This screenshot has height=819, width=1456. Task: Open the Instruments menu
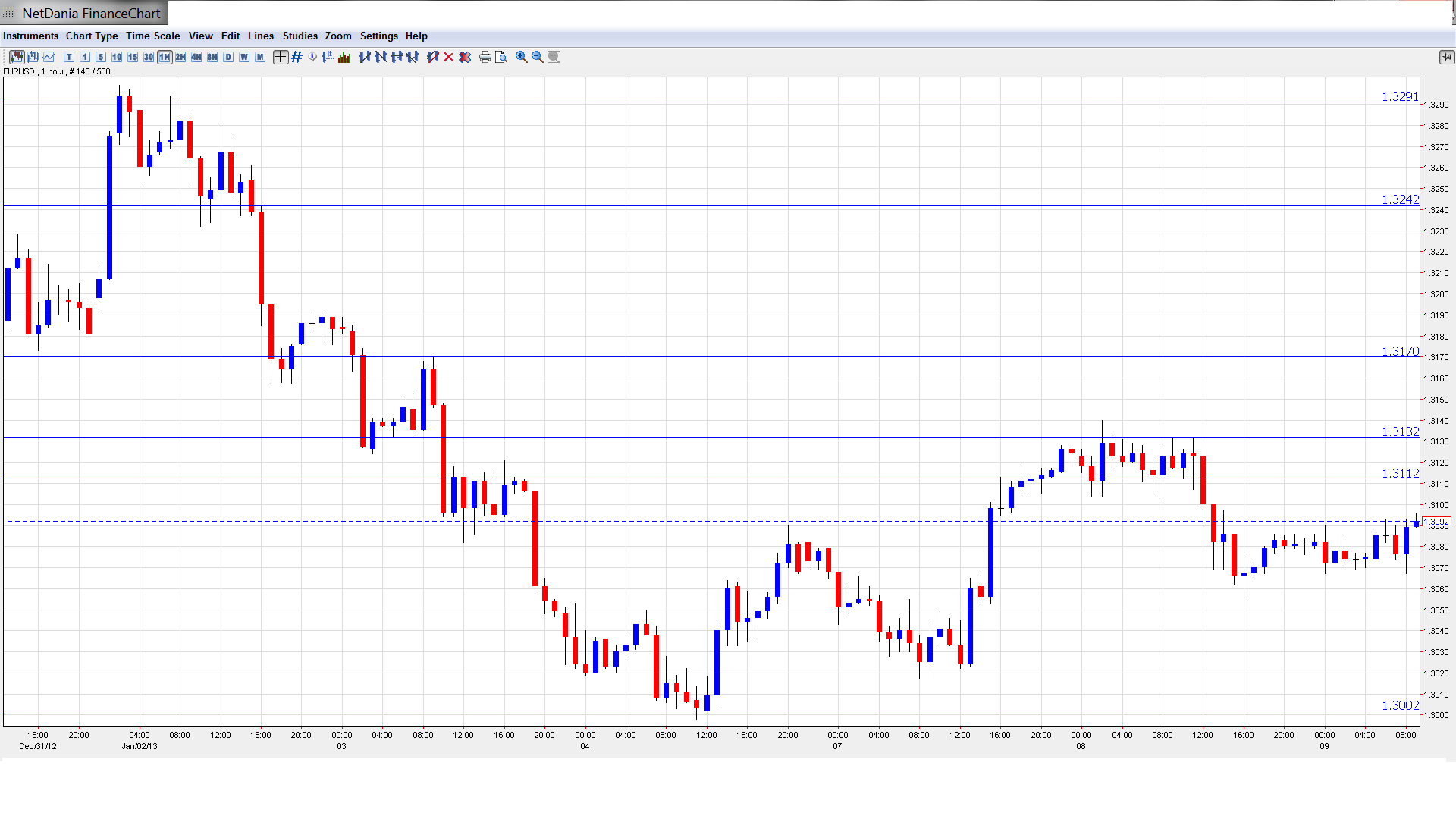point(30,36)
